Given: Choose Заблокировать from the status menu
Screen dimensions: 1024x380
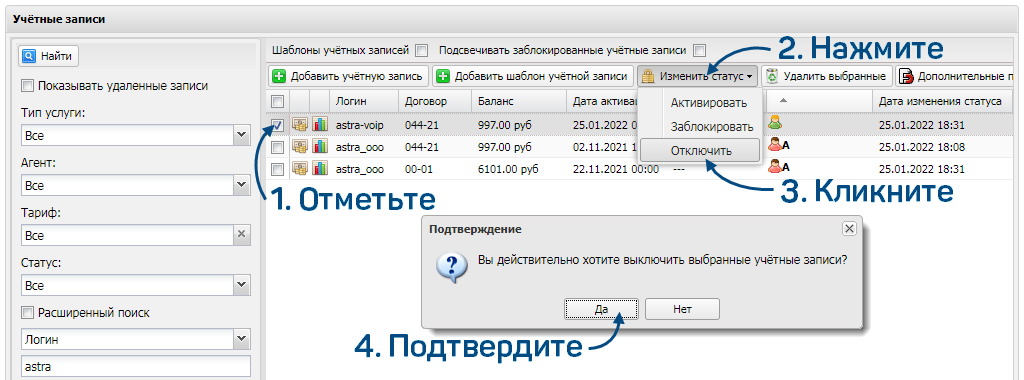Looking at the screenshot, I should tap(712, 127).
